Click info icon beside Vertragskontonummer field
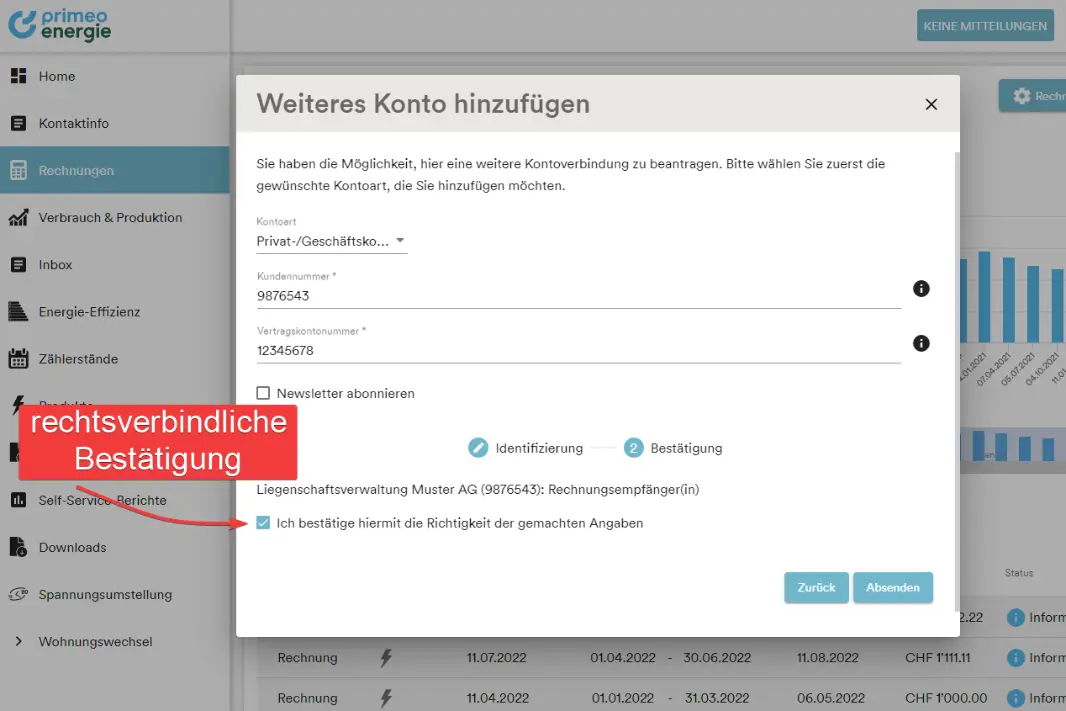 pyautogui.click(x=921, y=343)
